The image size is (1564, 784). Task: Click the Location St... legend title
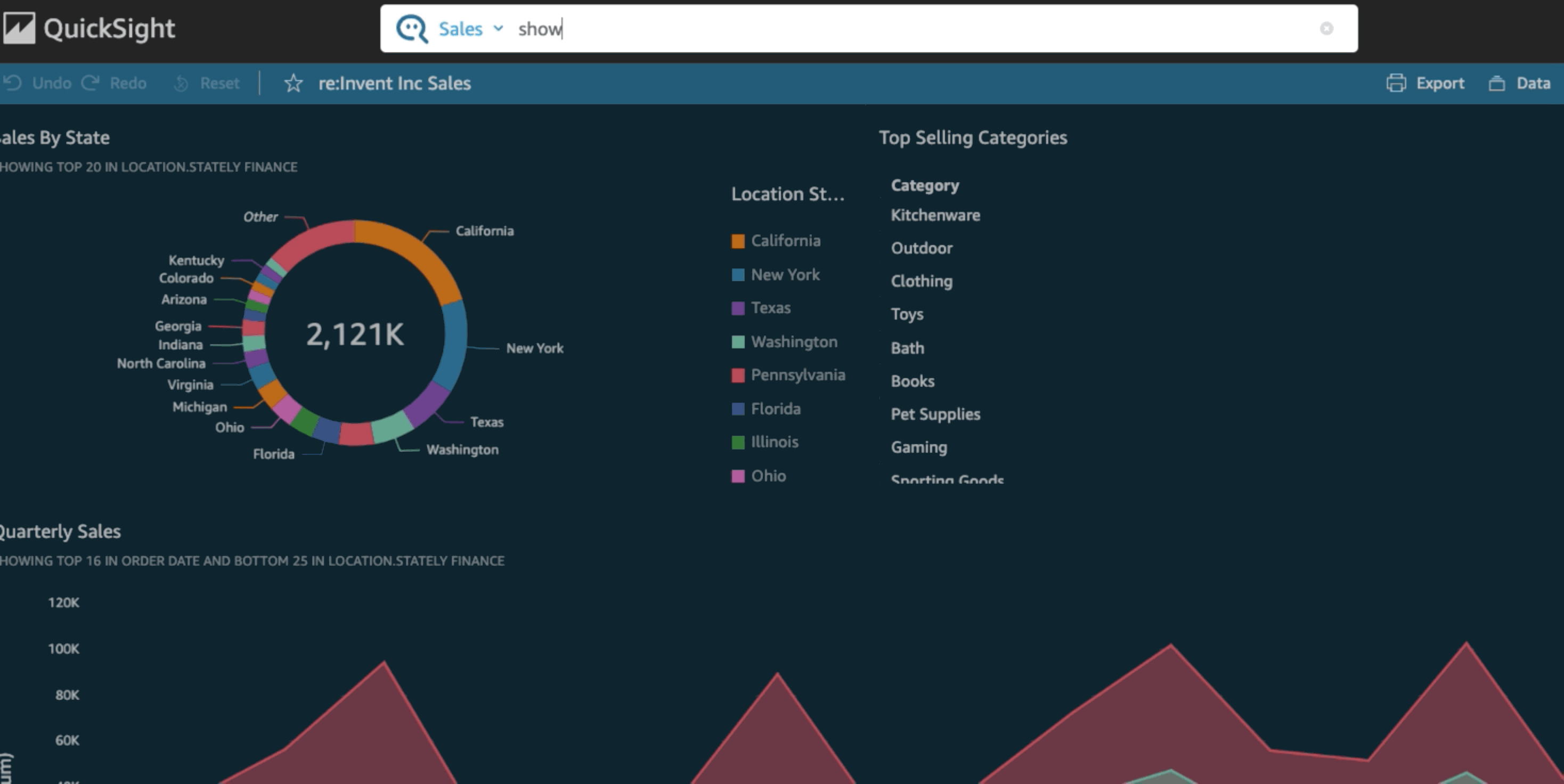pyautogui.click(x=787, y=194)
